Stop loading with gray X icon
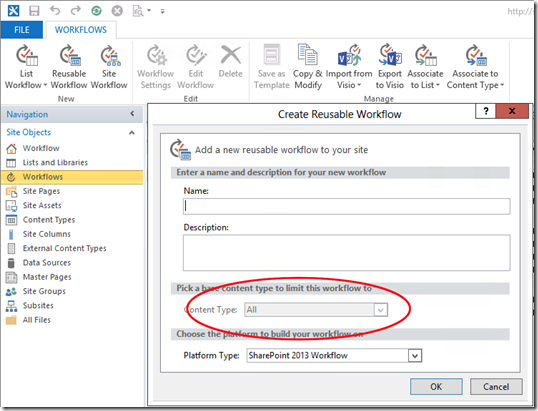538x411 pixels. click(x=117, y=11)
